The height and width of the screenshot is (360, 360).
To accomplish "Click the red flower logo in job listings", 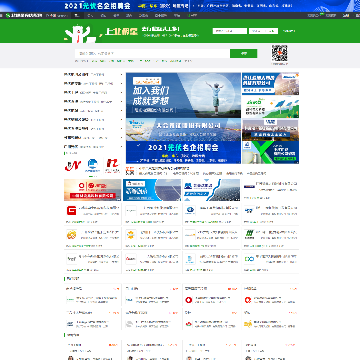I will pos(188,324).
